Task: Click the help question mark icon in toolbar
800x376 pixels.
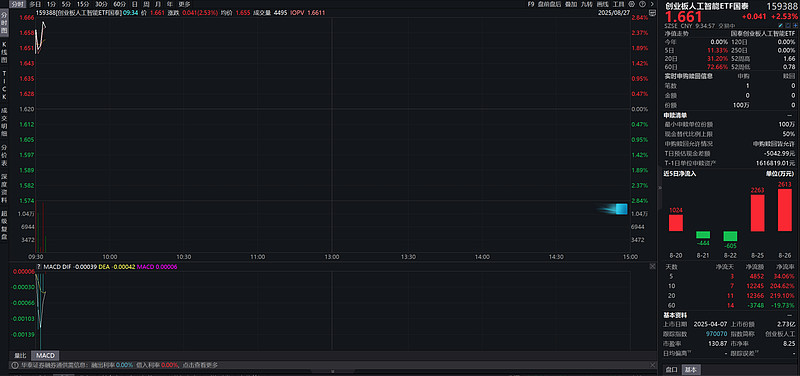Action: tap(642, 4)
